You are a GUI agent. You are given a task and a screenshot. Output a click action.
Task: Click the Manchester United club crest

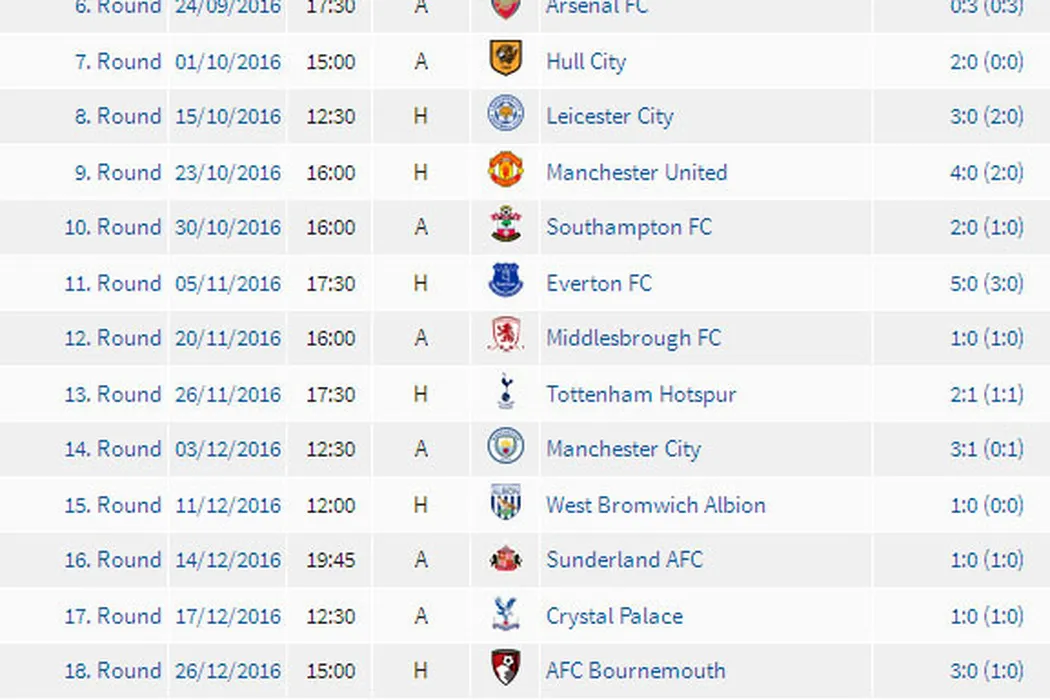click(505, 171)
